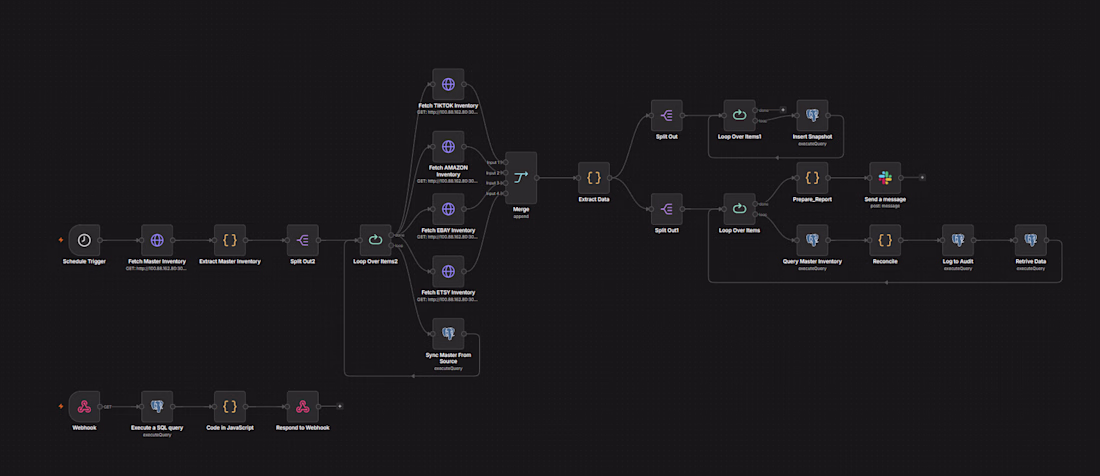Open the Extract Data code node
The height and width of the screenshot is (476, 1100).
pyautogui.click(x=594, y=178)
